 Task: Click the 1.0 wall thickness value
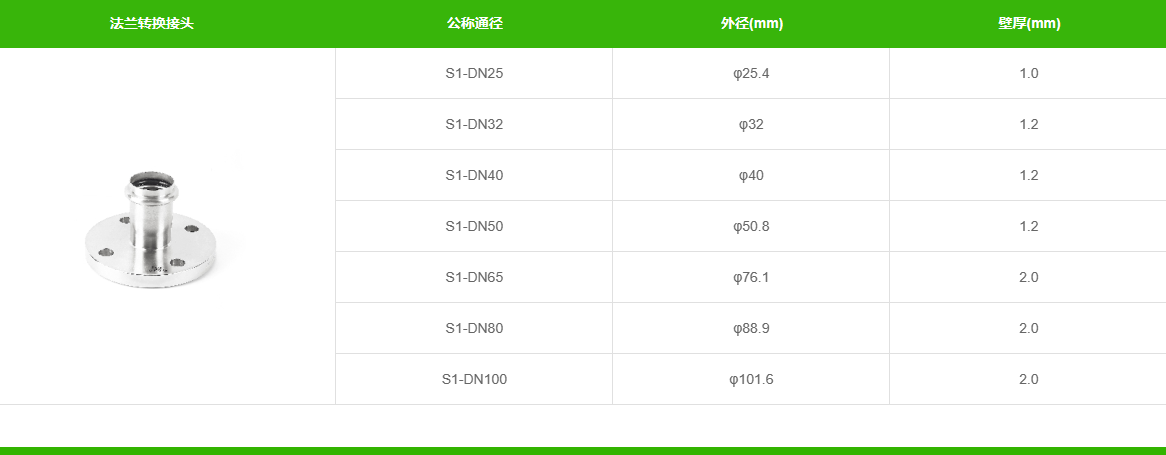1028,74
